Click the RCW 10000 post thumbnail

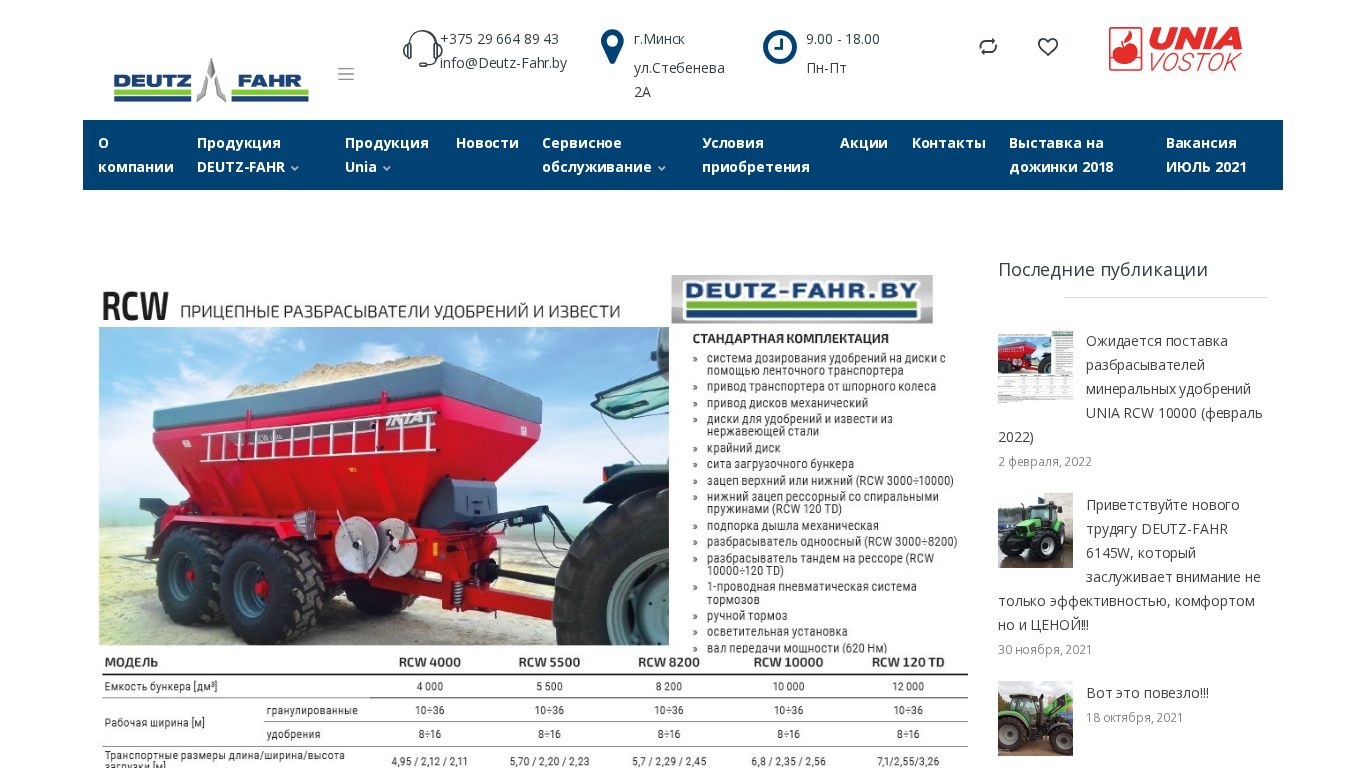1035,365
